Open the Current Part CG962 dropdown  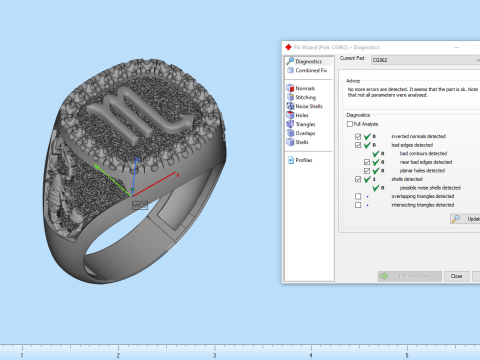tap(425, 60)
